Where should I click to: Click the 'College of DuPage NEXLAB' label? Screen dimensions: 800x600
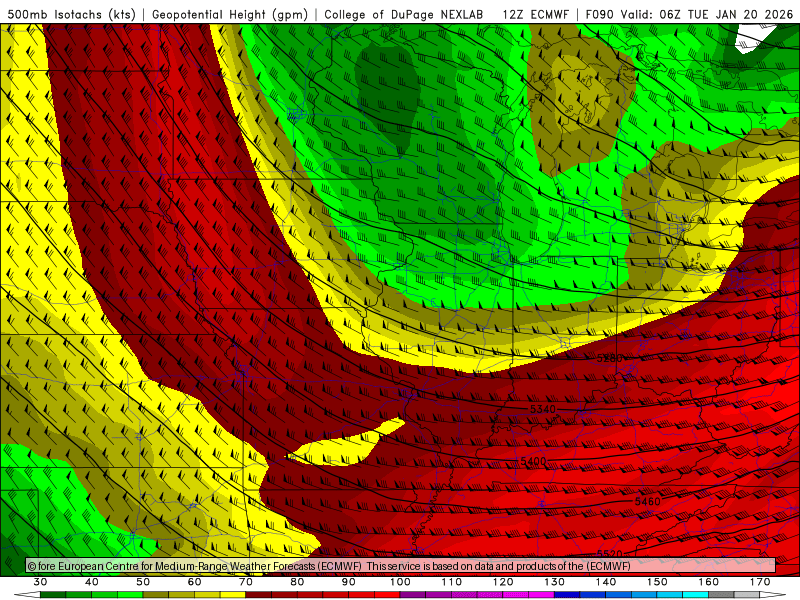(x=404, y=14)
